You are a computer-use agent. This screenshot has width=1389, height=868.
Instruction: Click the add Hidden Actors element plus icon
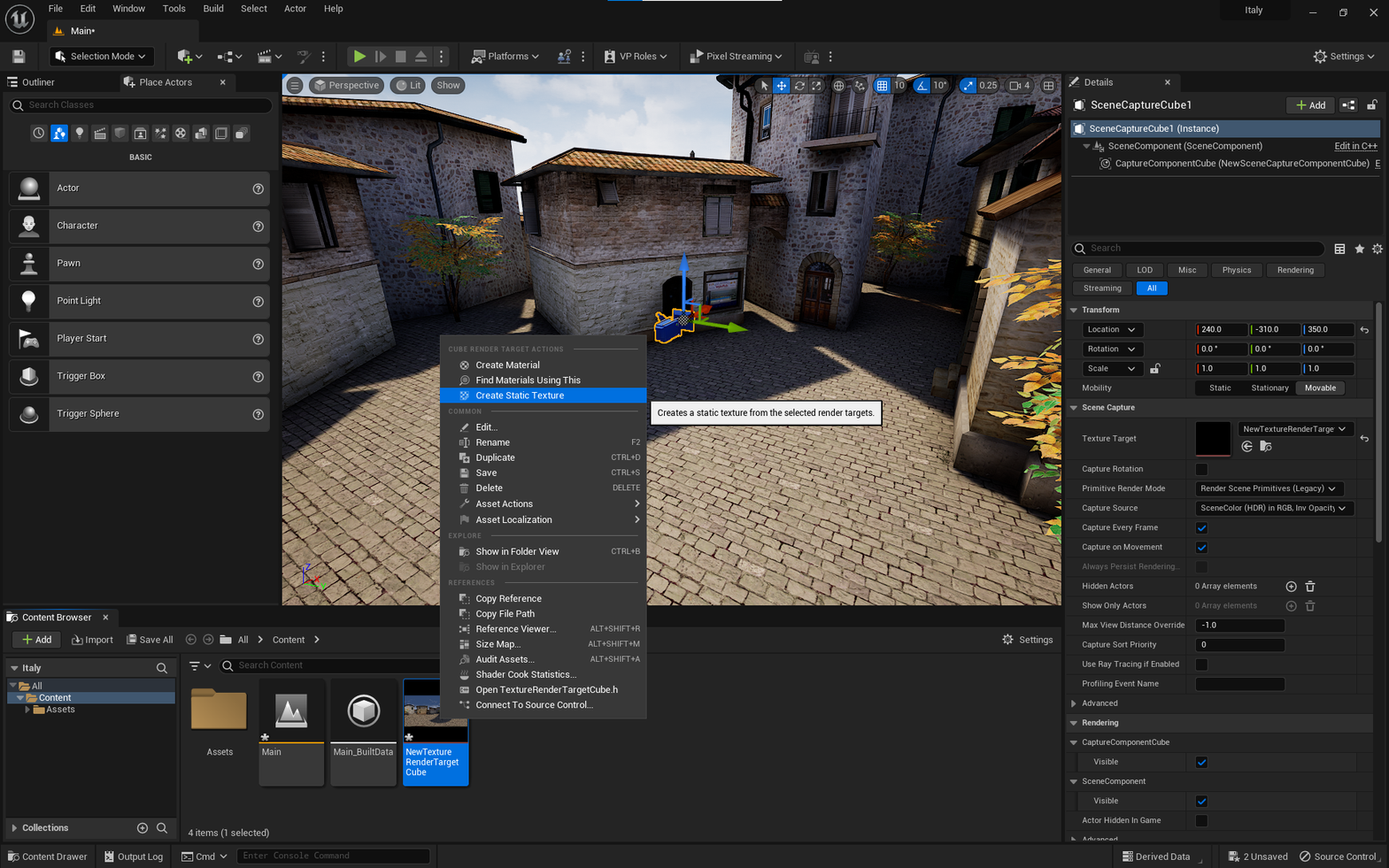[x=1291, y=587]
